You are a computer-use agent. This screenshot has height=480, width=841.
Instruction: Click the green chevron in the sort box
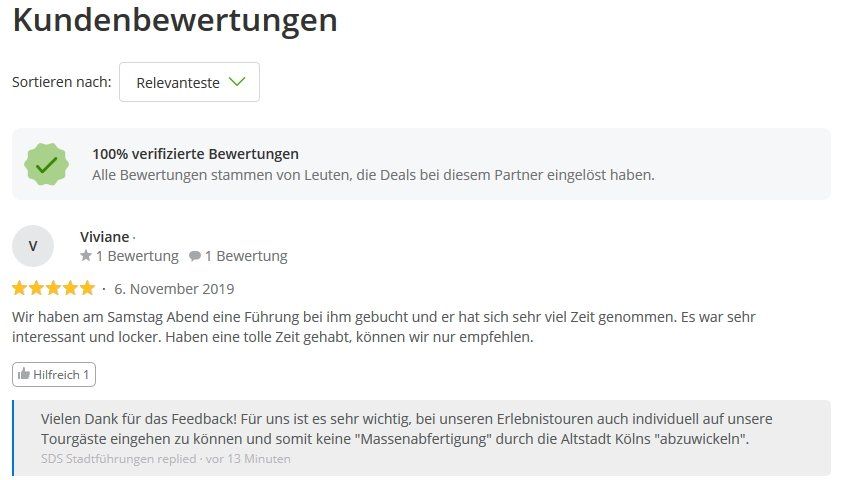click(237, 82)
